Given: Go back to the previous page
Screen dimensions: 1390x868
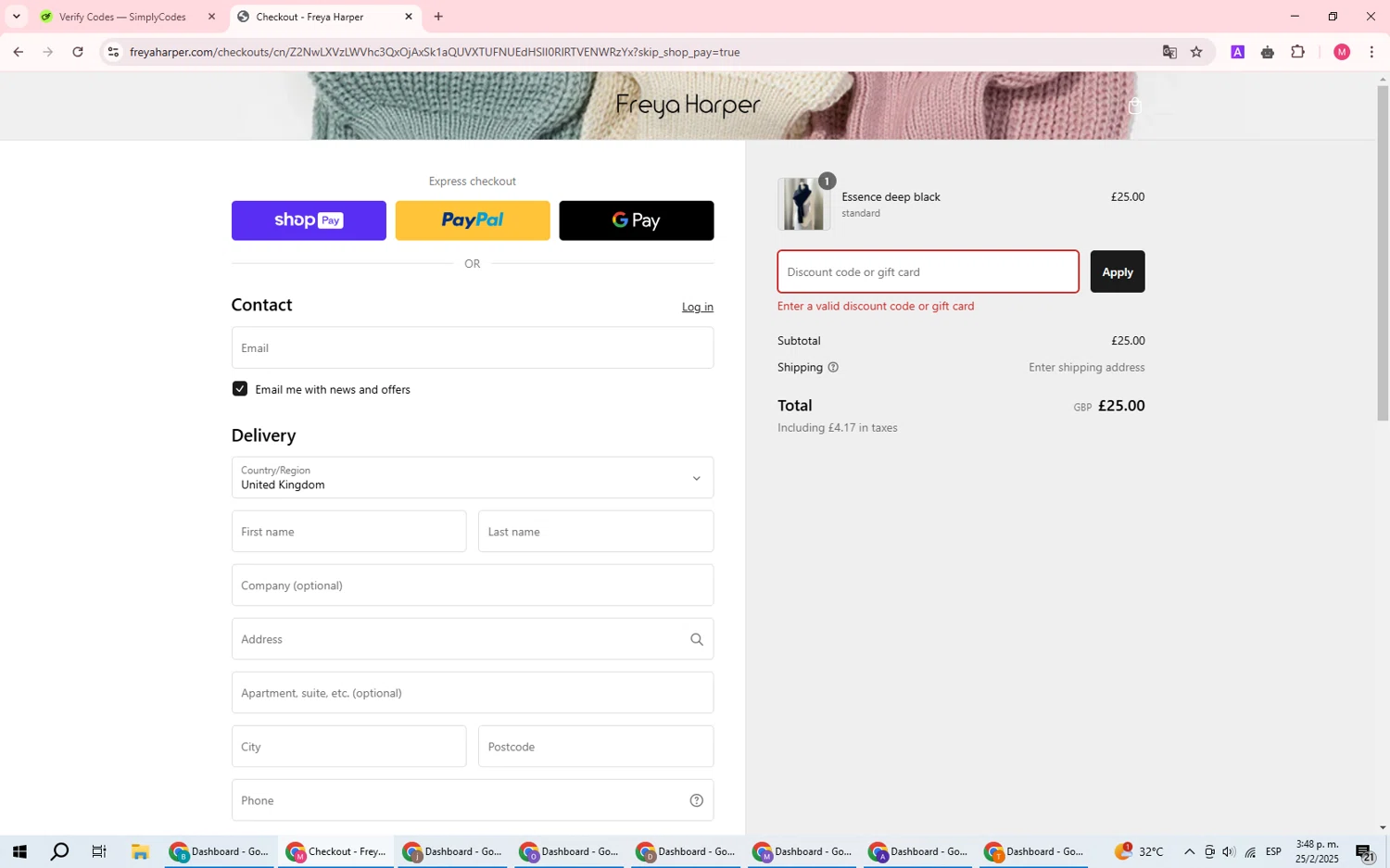Looking at the screenshot, I should pos(18,52).
